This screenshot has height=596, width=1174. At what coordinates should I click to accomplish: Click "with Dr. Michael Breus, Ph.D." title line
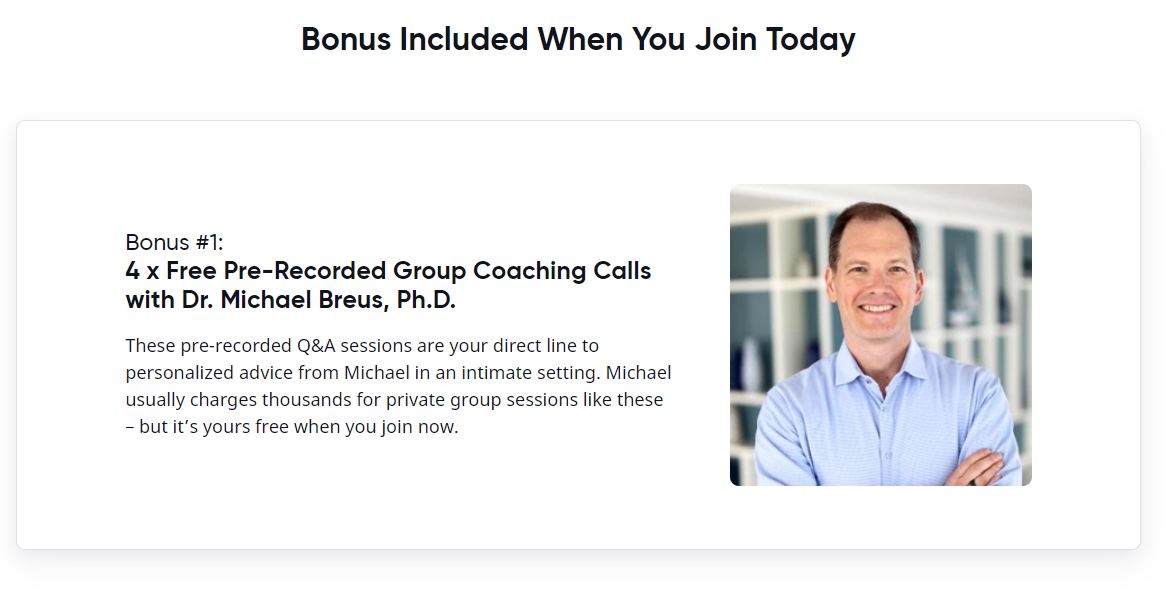pyautogui.click(x=290, y=300)
